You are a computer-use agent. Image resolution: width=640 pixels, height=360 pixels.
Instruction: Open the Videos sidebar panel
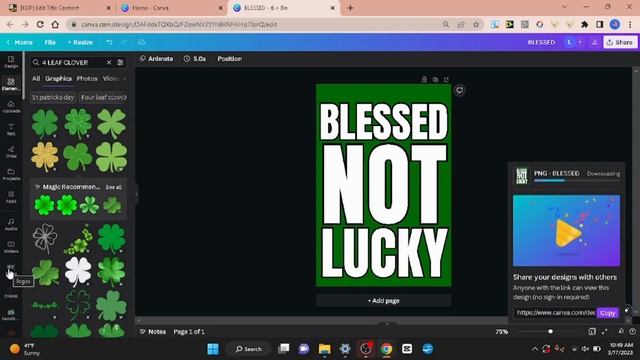coord(11,247)
